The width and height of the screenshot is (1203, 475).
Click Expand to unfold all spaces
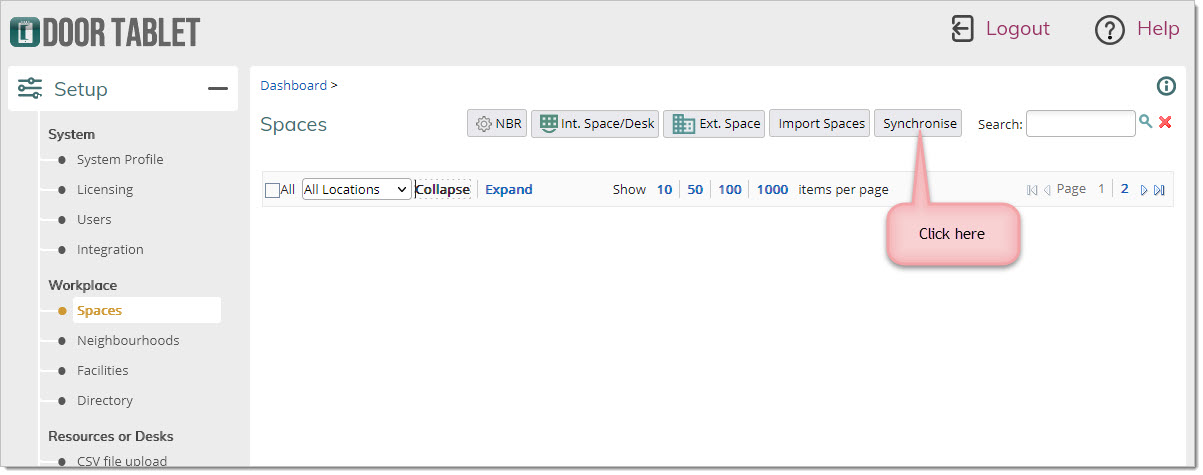click(x=509, y=189)
